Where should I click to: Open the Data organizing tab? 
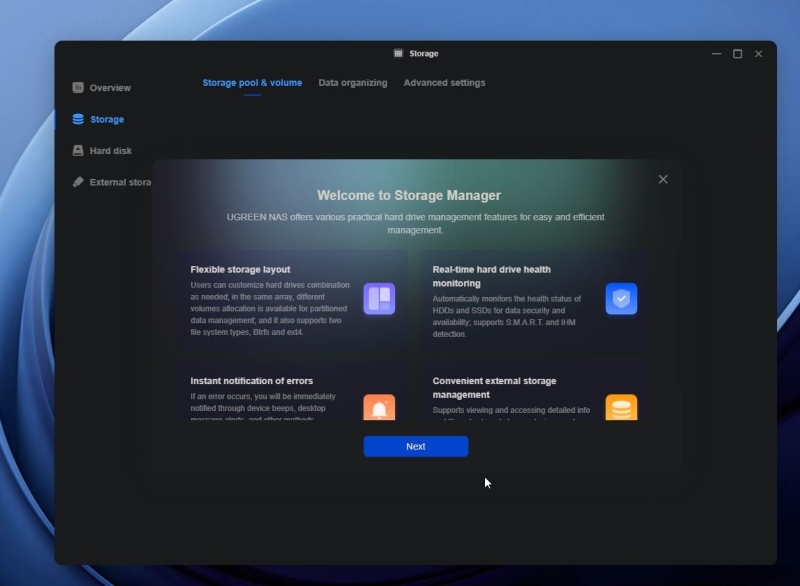point(353,83)
